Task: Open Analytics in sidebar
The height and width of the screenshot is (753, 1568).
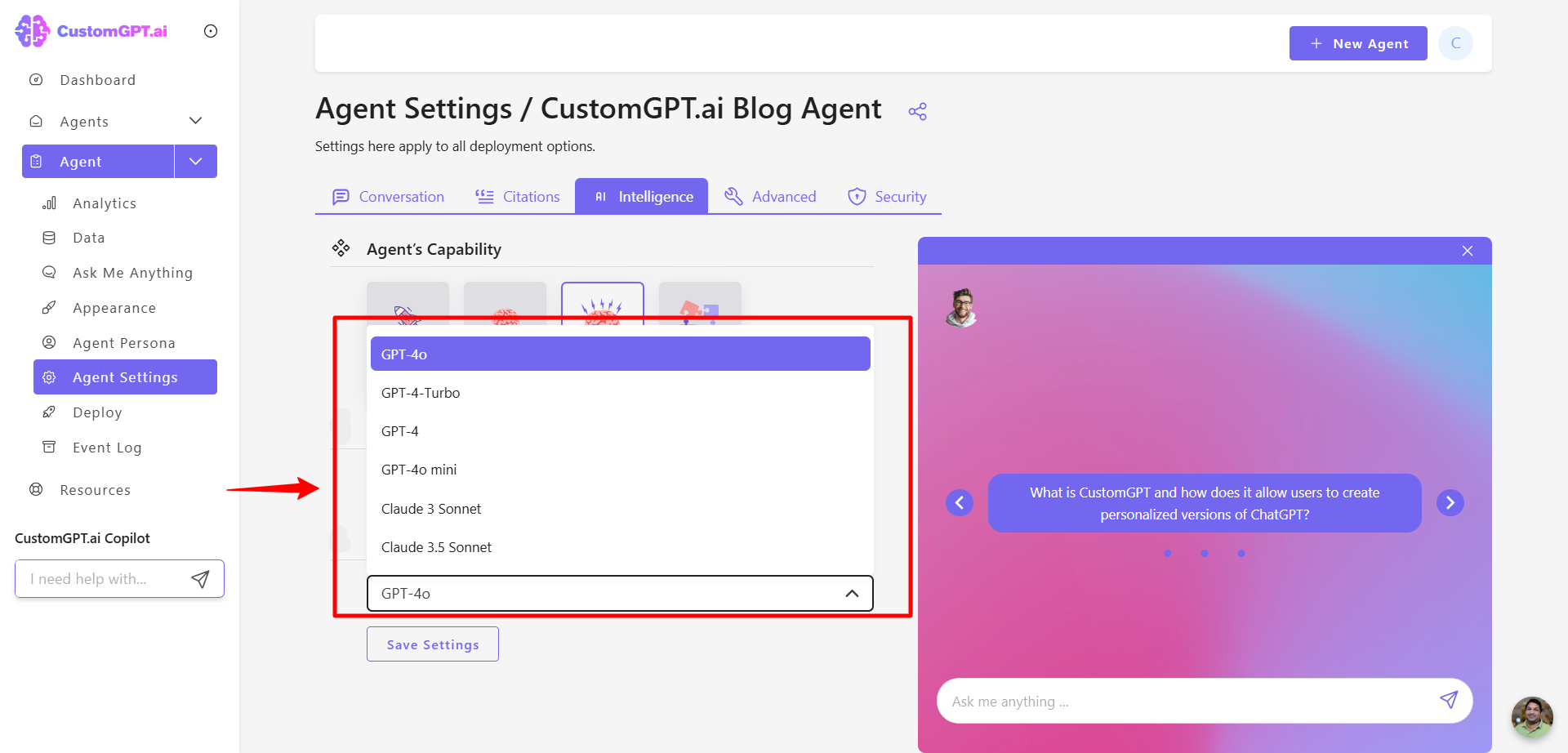Action: pyautogui.click(x=105, y=203)
